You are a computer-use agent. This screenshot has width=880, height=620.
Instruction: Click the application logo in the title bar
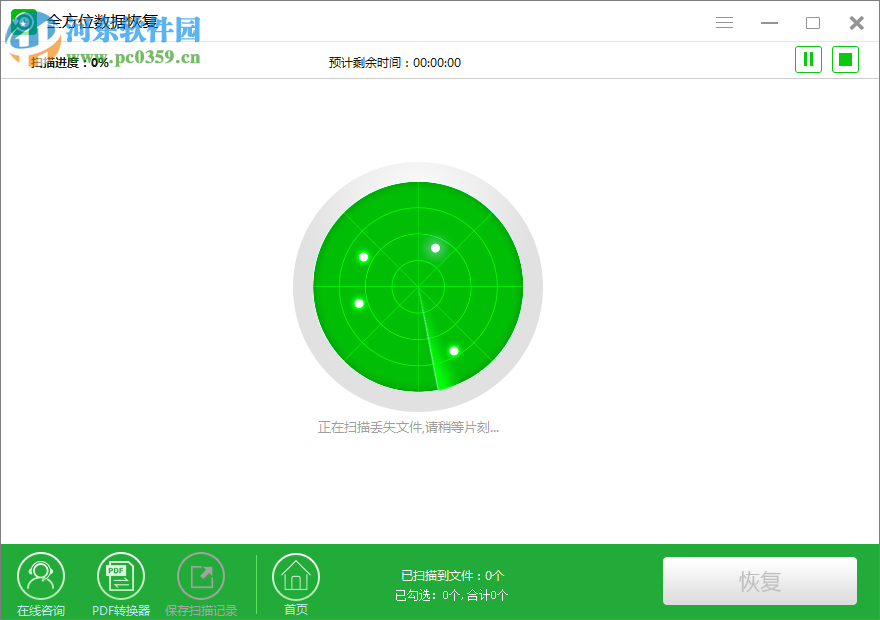pyautogui.click(x=22, y=21)
